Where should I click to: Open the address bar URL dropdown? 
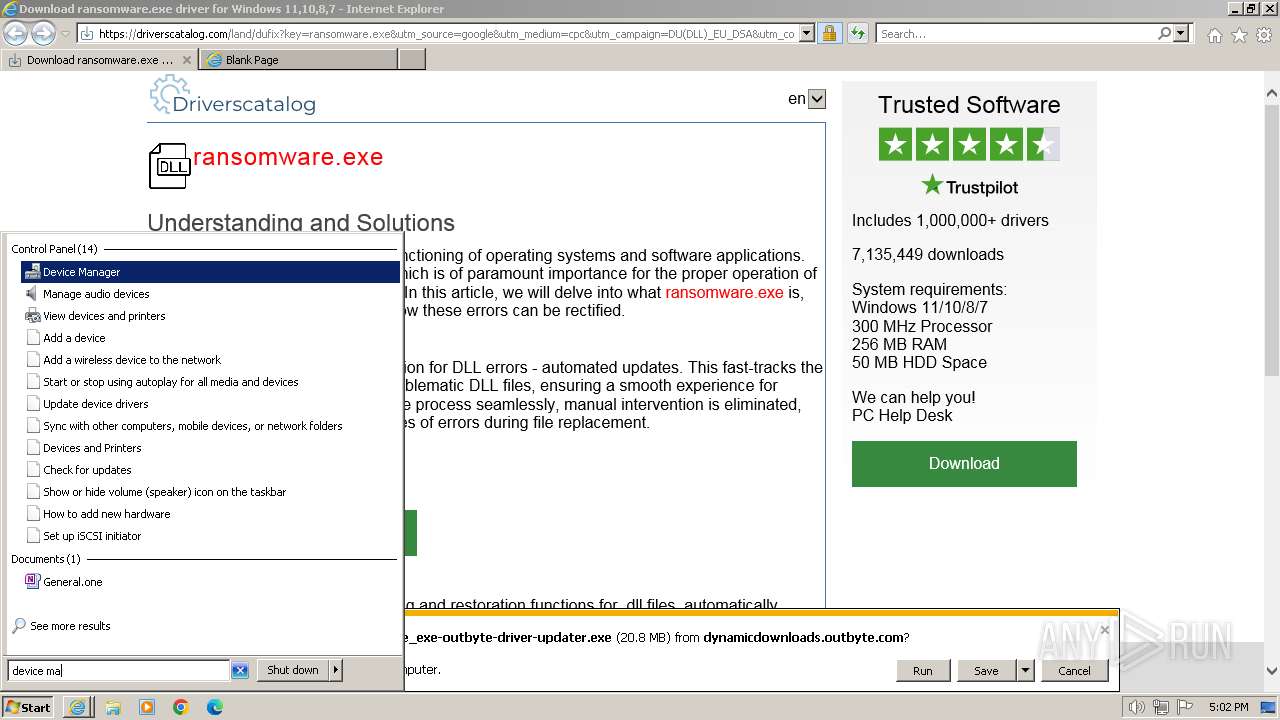pos(807,33)
